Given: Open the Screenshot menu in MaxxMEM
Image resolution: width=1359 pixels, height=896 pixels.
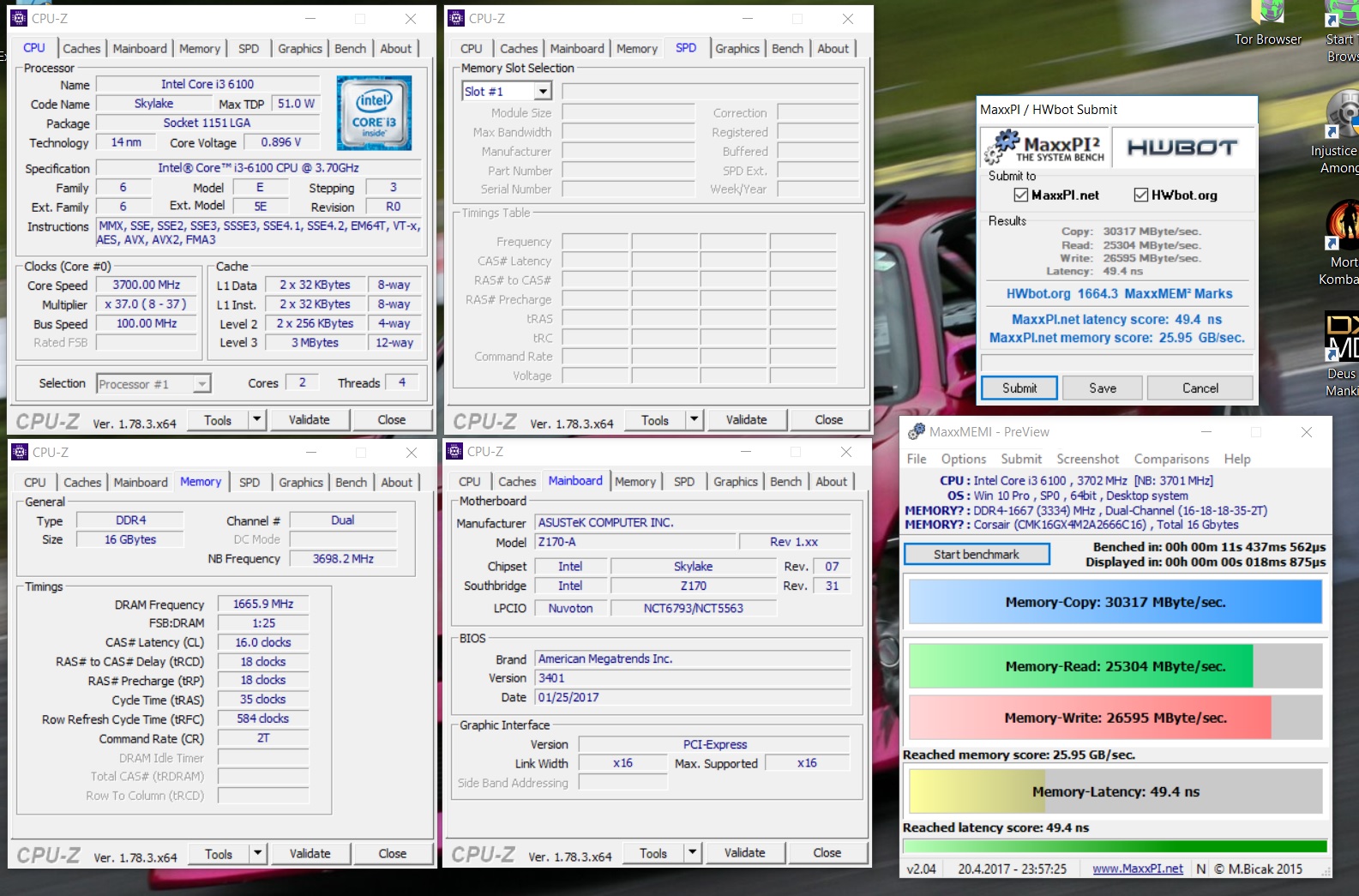Looking at the screenshot, I should [1088, 459].
